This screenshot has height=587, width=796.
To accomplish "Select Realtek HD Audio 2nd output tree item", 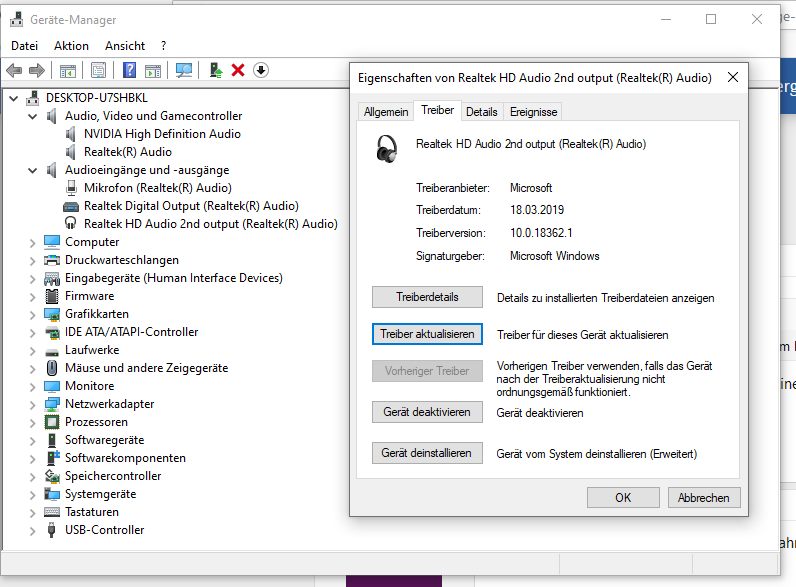I will 211,224.
